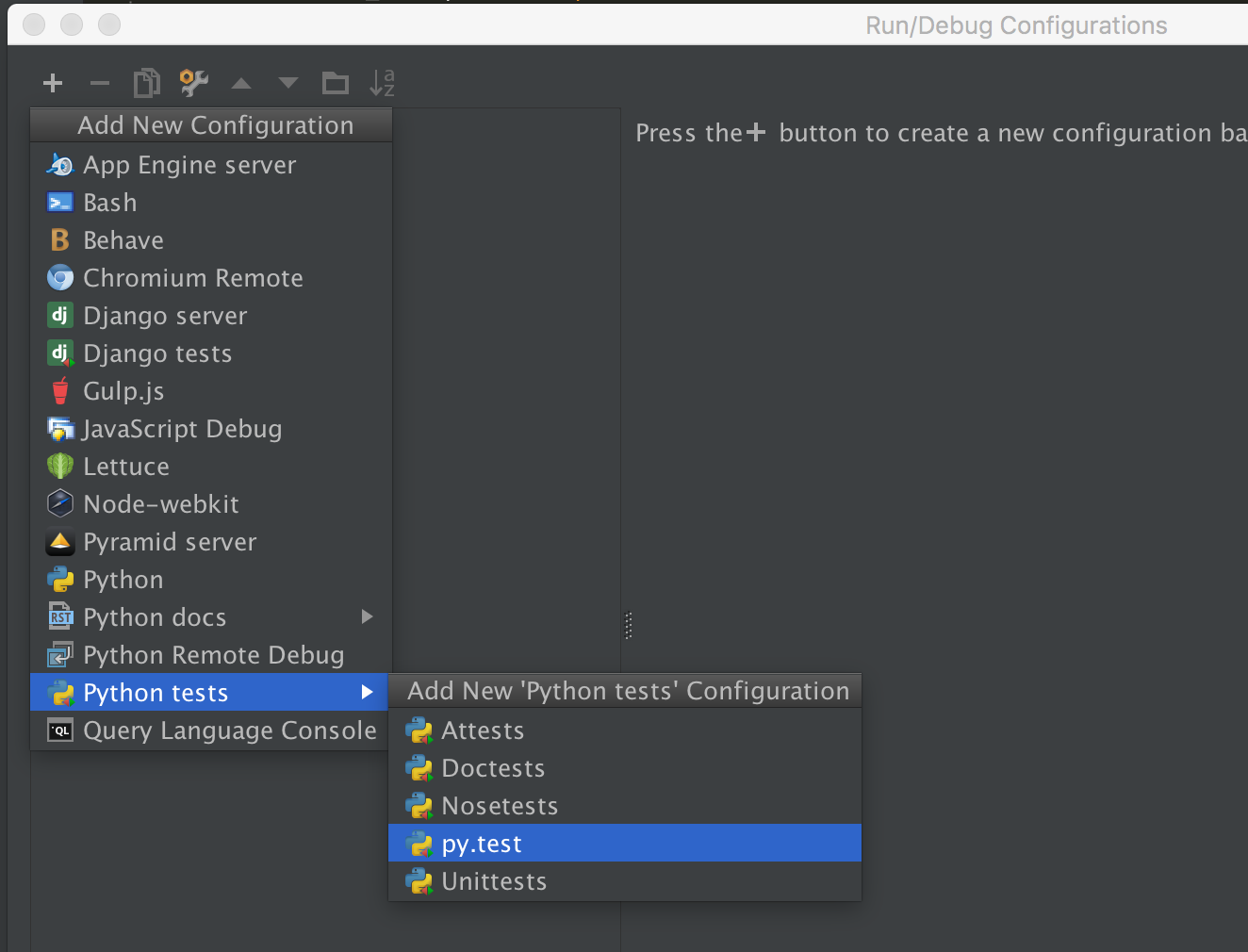Image resolution: width=1248 pixels, height=952 pixels.
Task: Choose Gulp.js configuration
Action: 211,391
